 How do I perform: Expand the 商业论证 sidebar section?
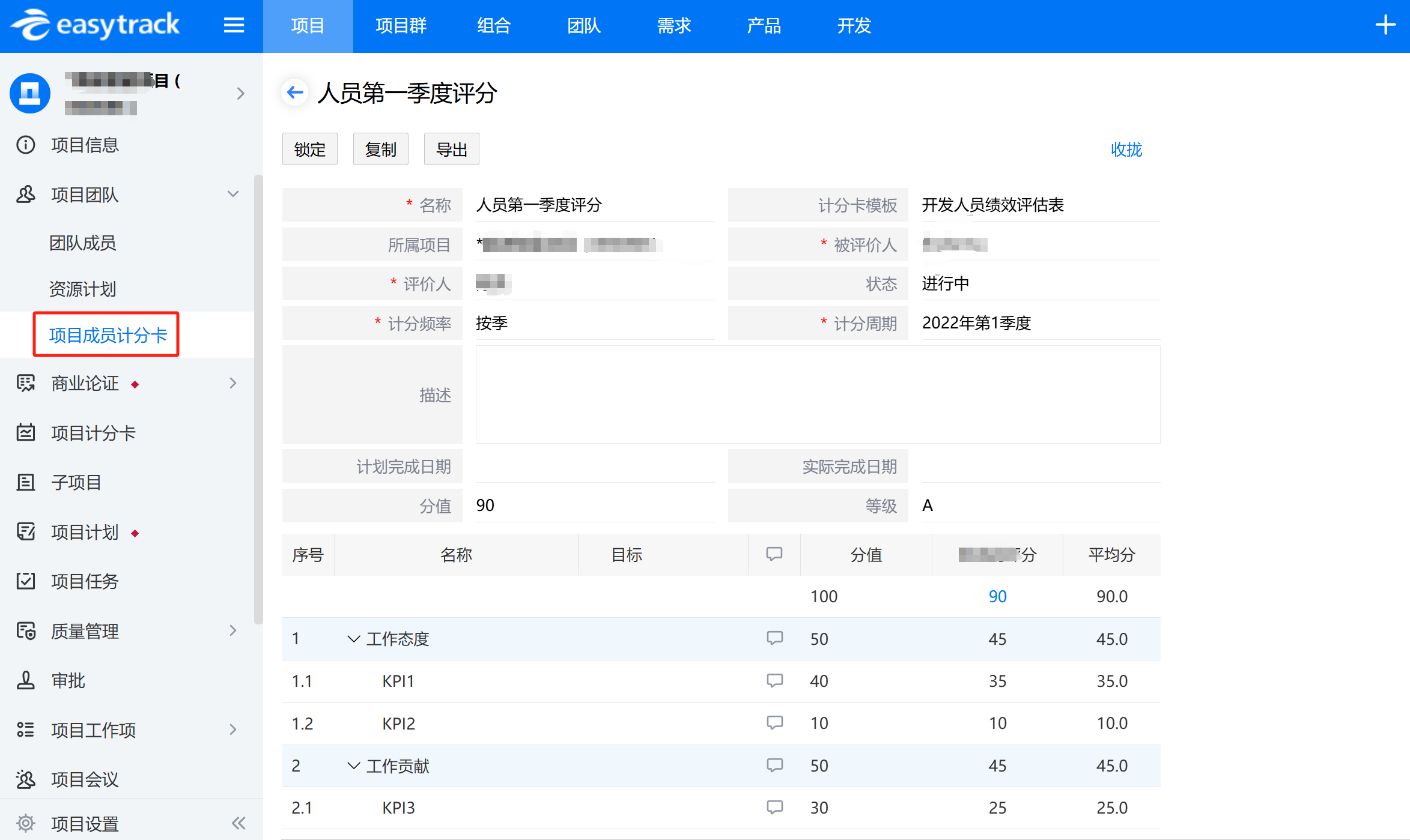(233, 383)
